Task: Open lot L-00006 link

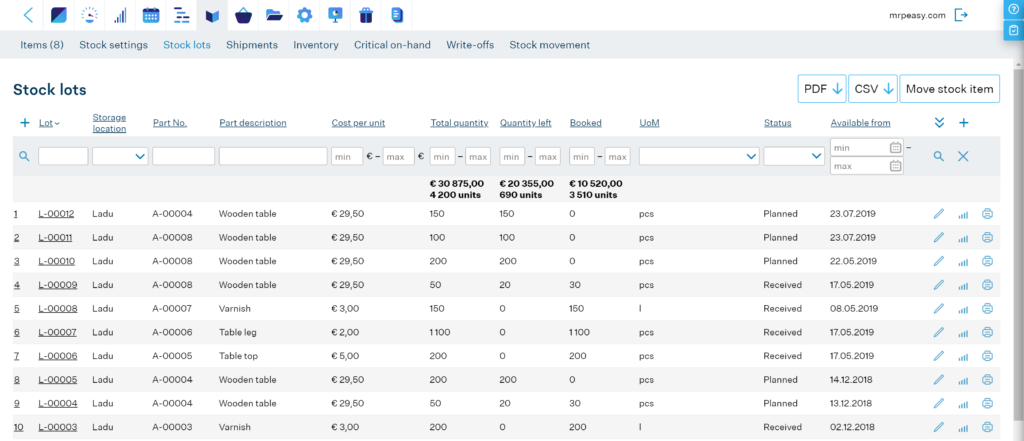Action: (x=57, y=356)
